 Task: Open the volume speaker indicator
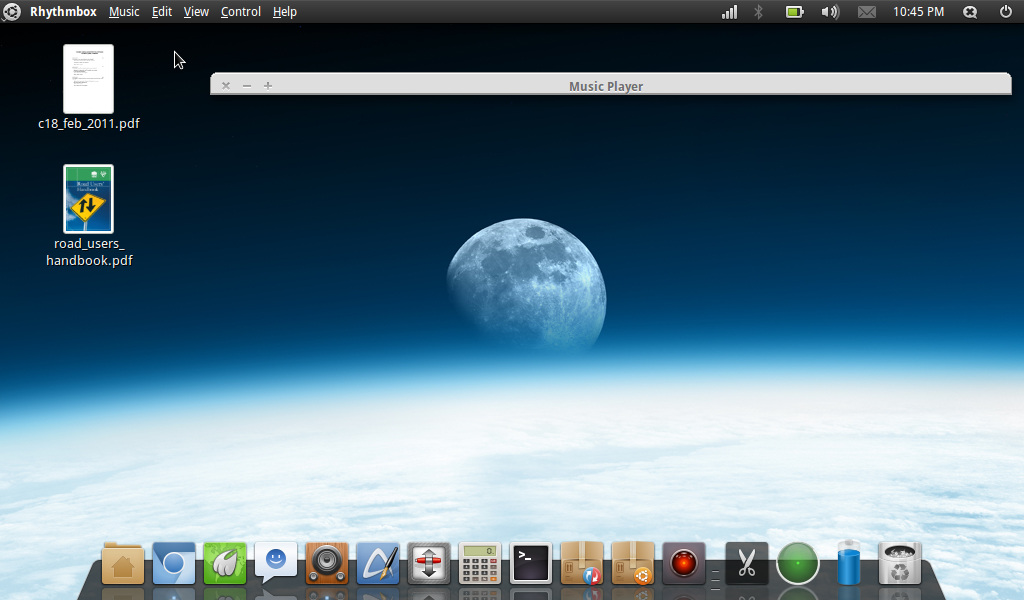830,12
